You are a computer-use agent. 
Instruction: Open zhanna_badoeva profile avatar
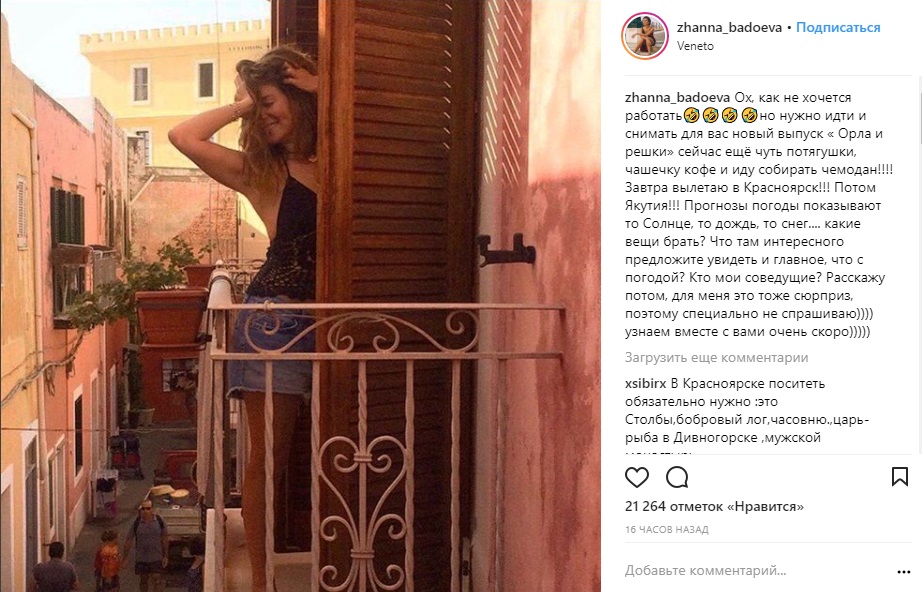[x=645, y=36]
